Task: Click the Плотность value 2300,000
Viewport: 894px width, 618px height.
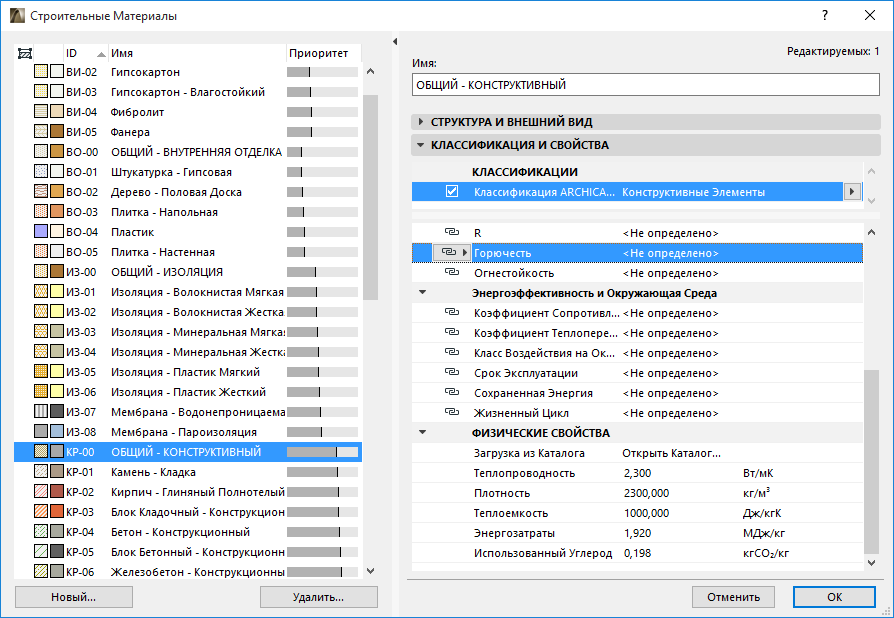Action: point(647,493)
